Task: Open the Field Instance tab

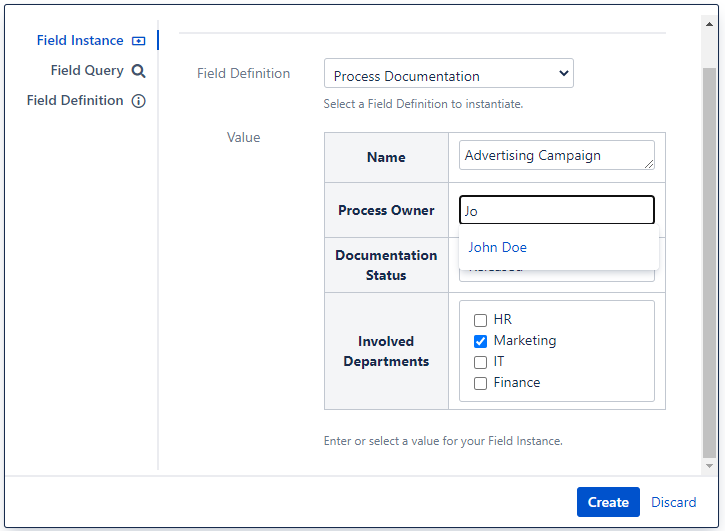Action: pos(91,41)
